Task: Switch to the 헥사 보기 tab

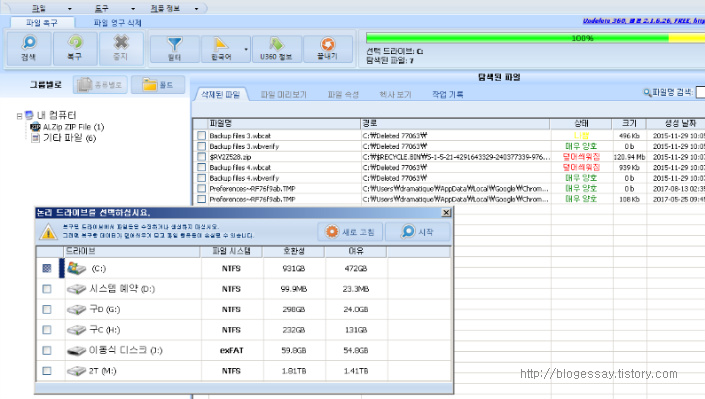Action: [395, 94]
